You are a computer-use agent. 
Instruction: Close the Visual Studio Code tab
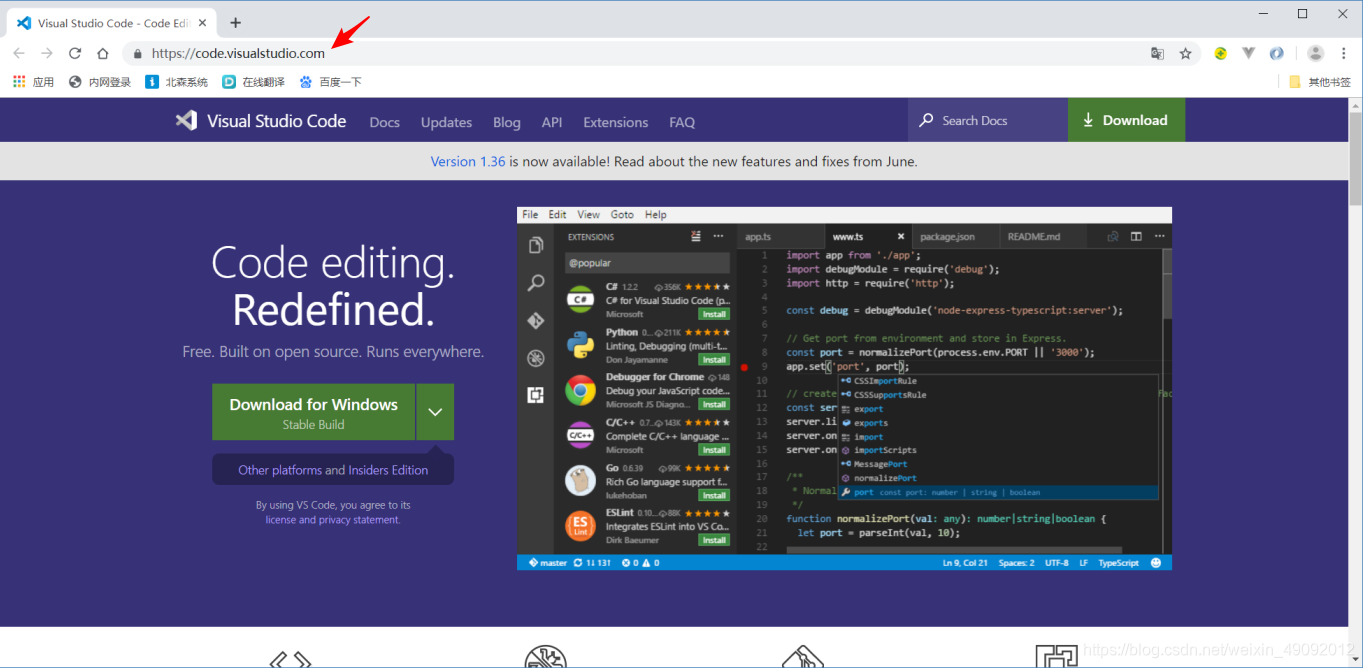click(x=203, y=22)
